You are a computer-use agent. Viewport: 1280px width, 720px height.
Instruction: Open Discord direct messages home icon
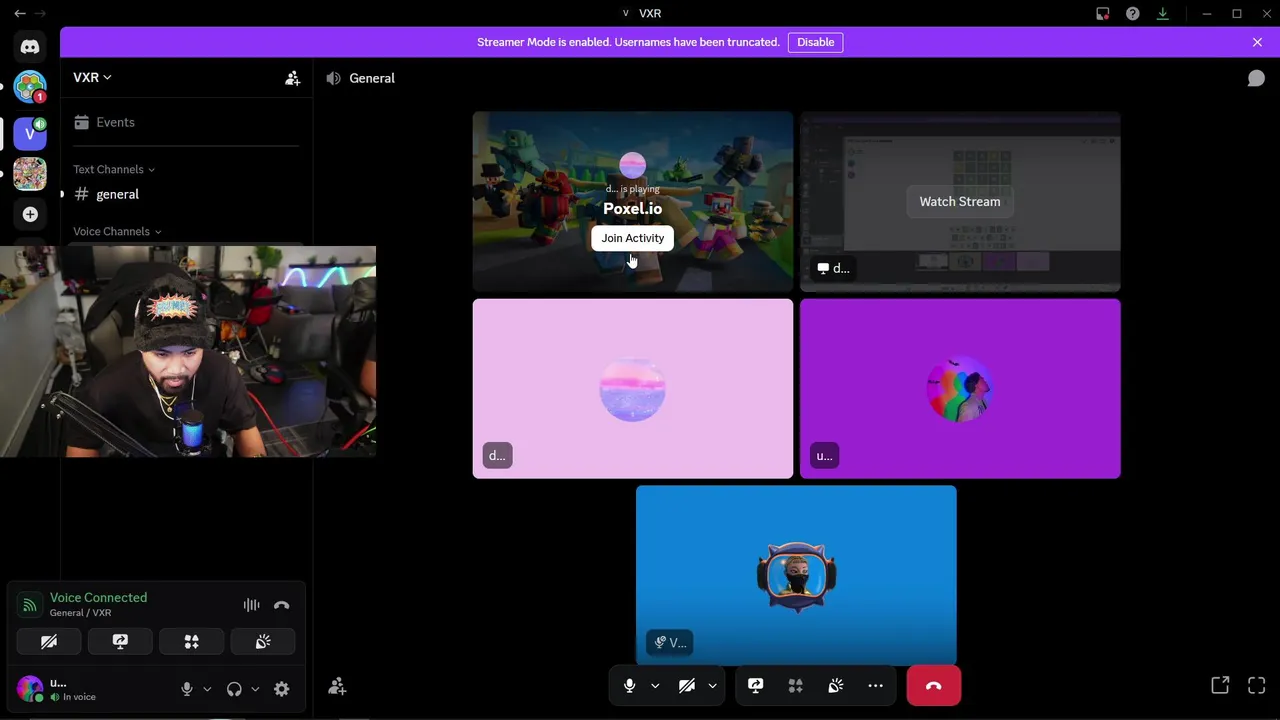(x=30, y=47)
